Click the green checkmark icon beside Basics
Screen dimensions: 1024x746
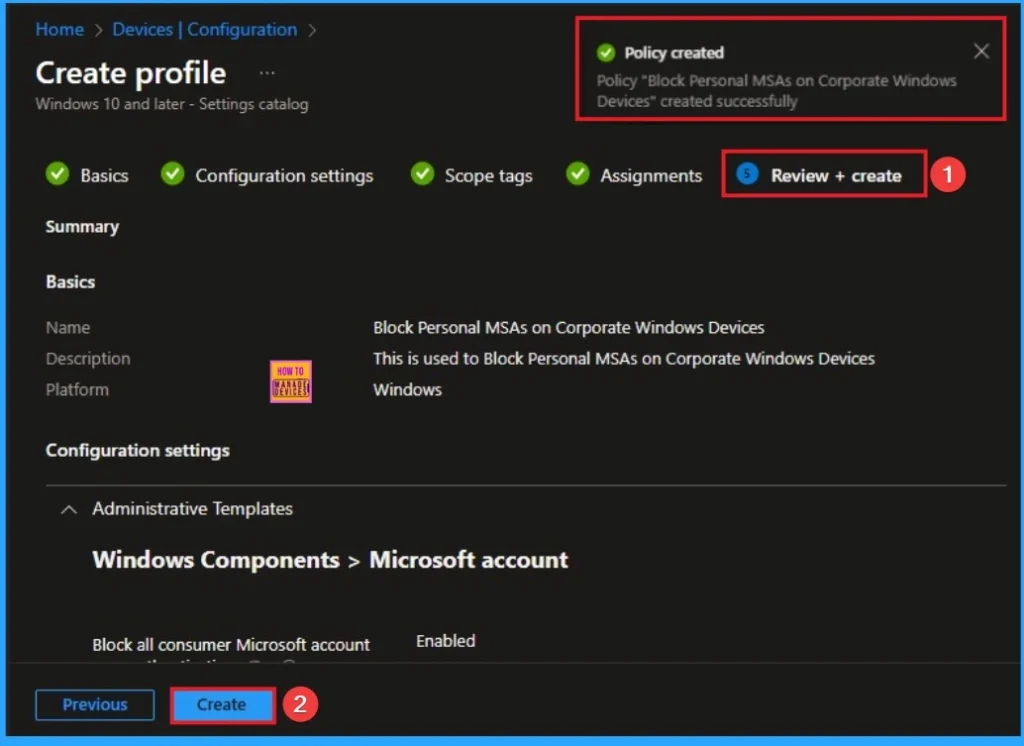pos(57,174)
